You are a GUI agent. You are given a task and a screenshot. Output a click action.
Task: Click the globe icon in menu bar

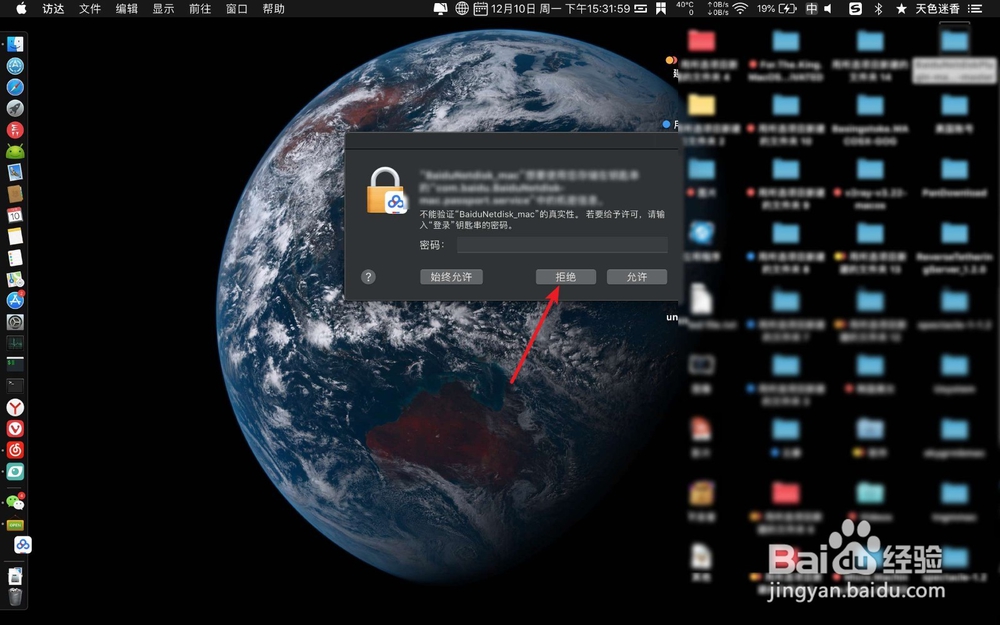tap(462, 8)
